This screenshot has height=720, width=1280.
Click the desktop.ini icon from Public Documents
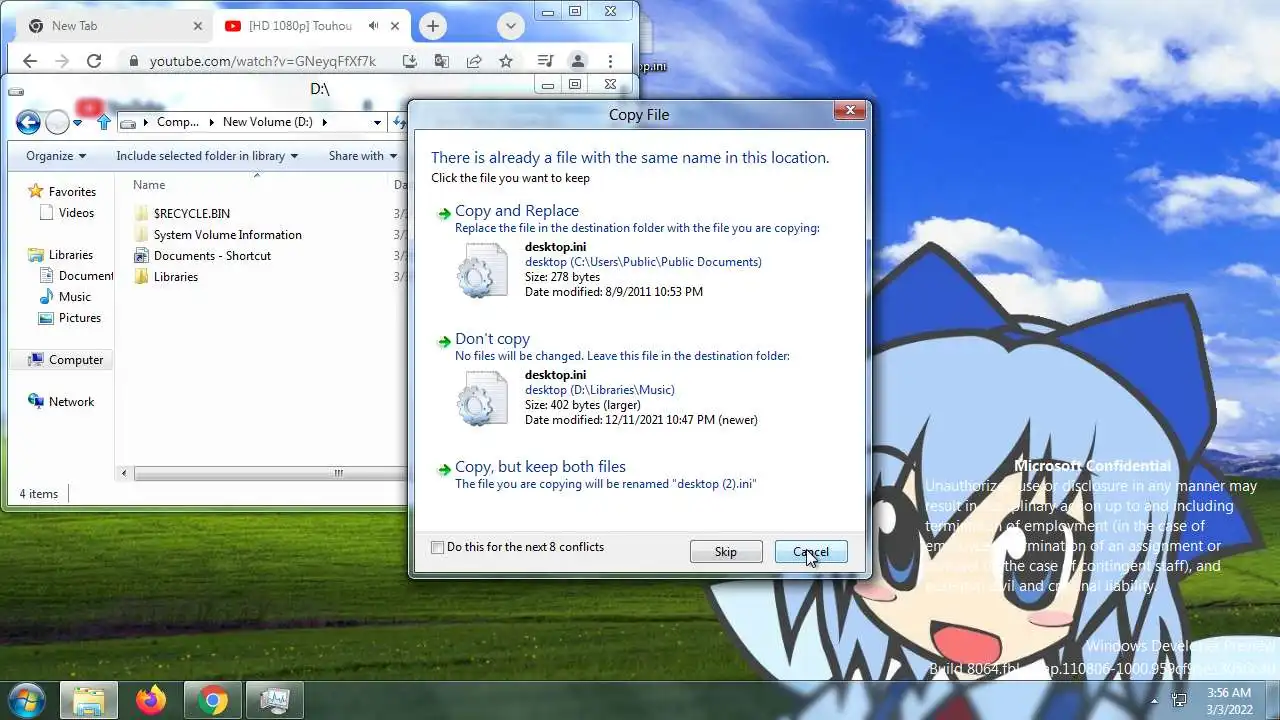(482, 270)
